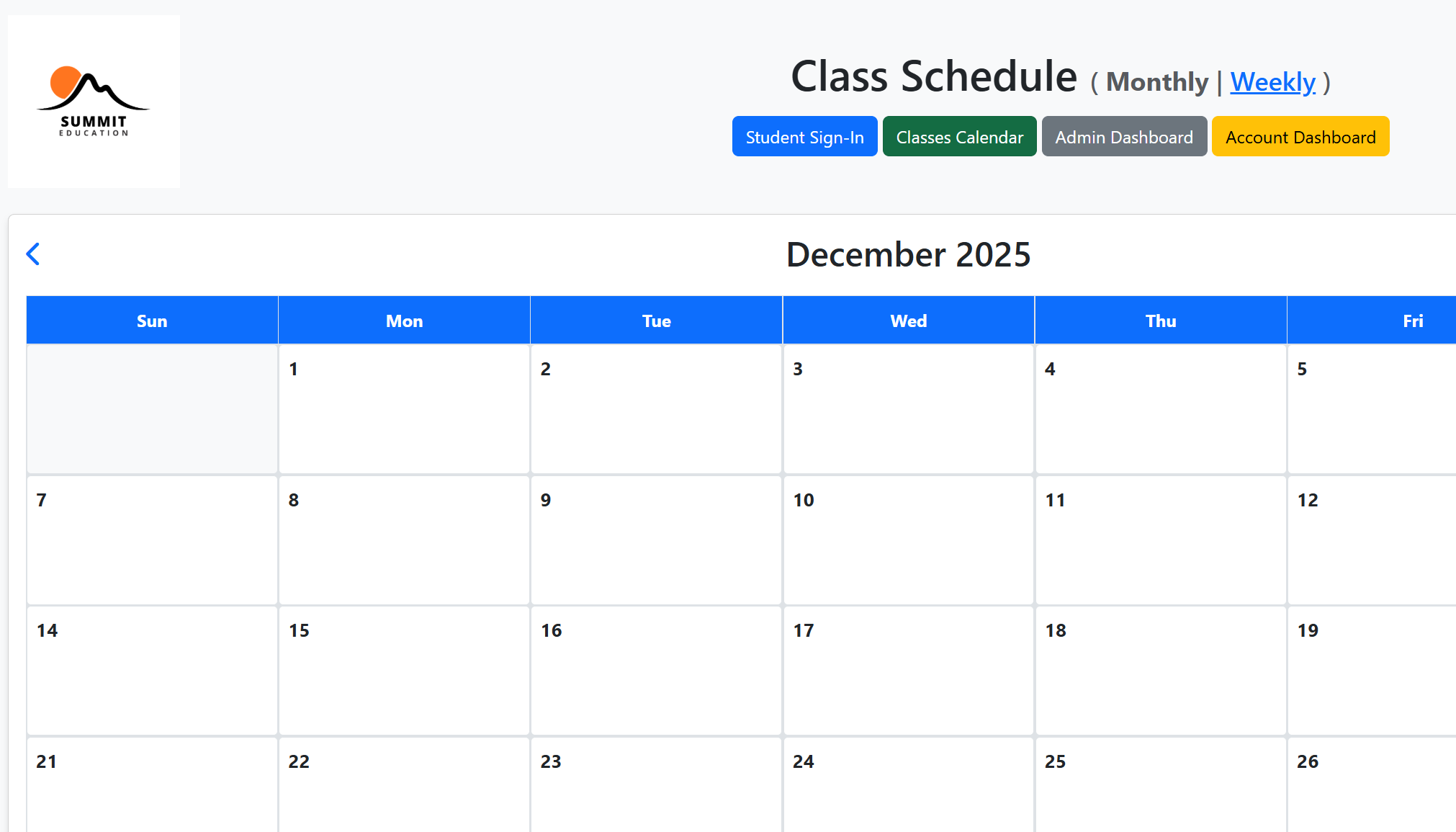Click the Sun column header

tap(151, 321)
